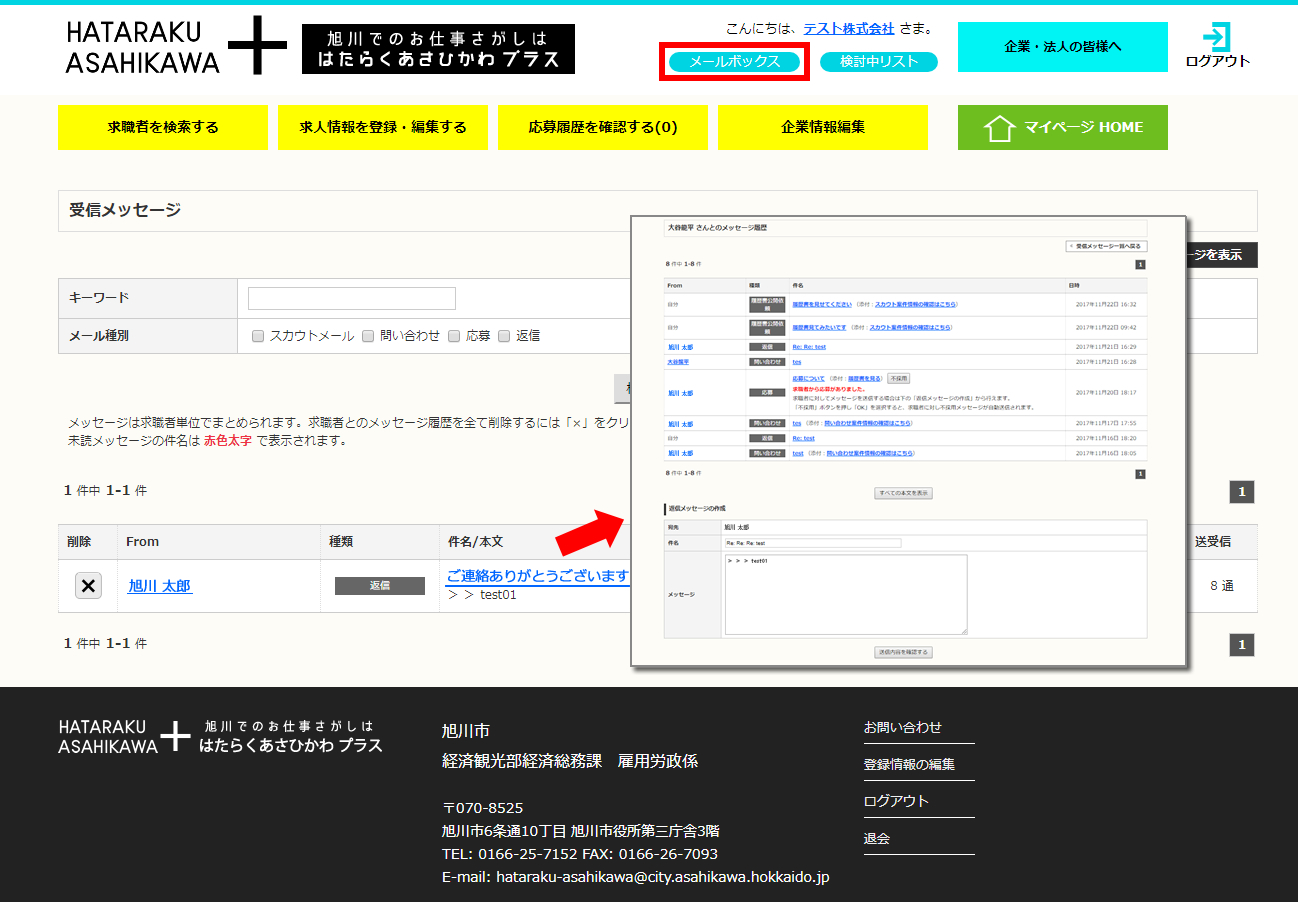This screenshot has height=902, width=1298.
Task: Click footer 登録情報の編集 link
Action: coord(910,764)
